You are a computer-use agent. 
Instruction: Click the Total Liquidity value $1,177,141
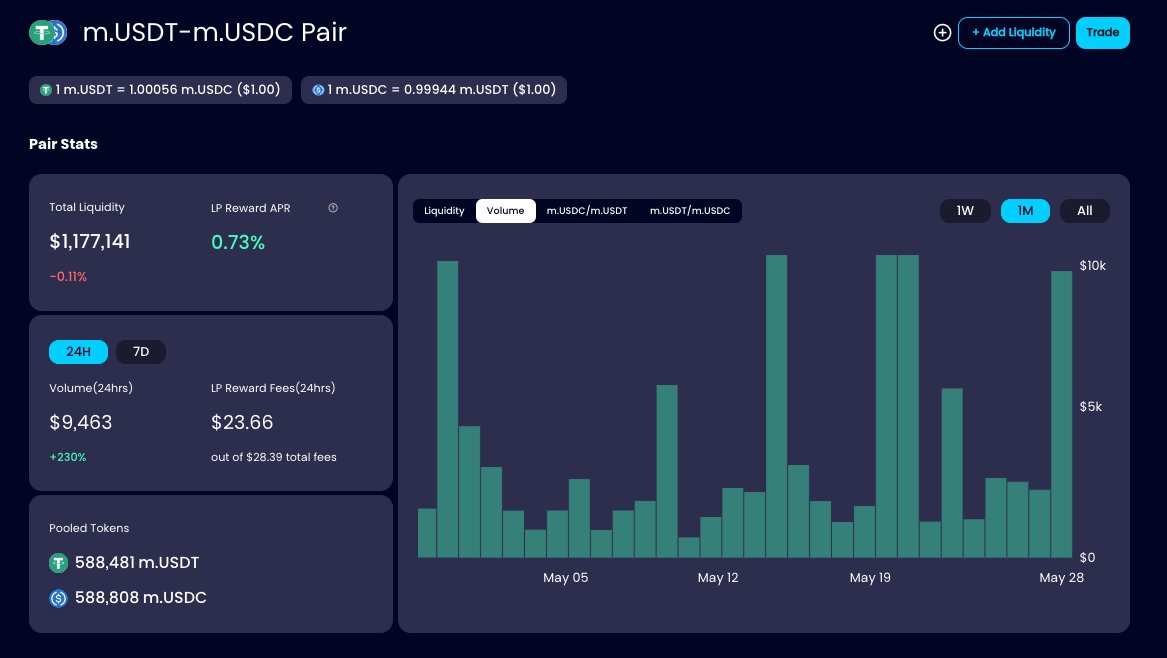click(90, 242)
